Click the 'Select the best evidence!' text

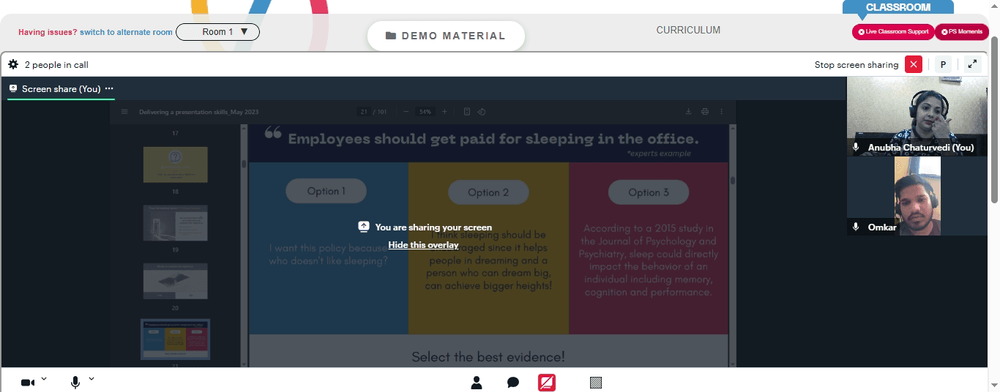[488, 357]
